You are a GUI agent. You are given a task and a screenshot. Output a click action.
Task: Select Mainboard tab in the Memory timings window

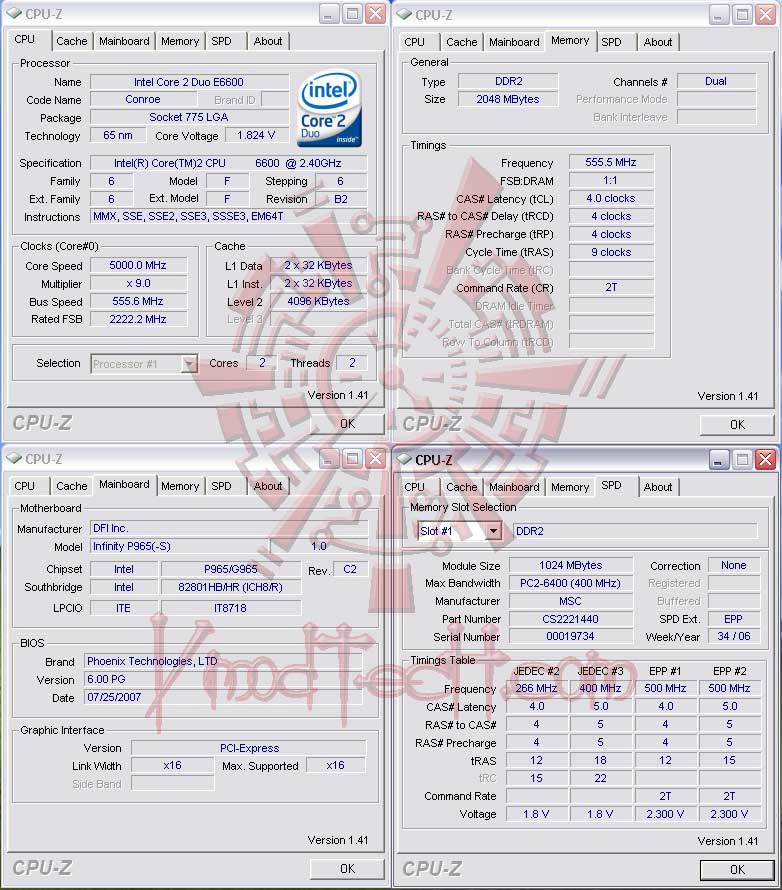point(514,42)
